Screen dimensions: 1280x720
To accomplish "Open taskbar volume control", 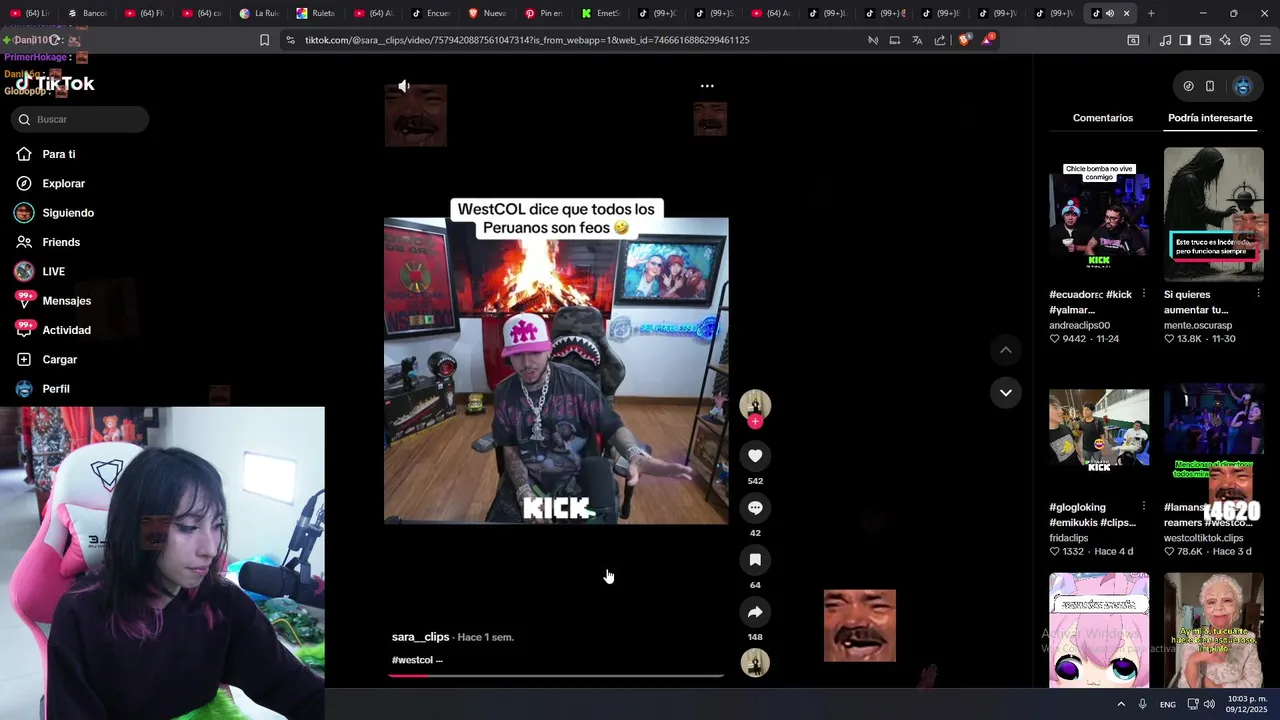I will [1210, 704].
